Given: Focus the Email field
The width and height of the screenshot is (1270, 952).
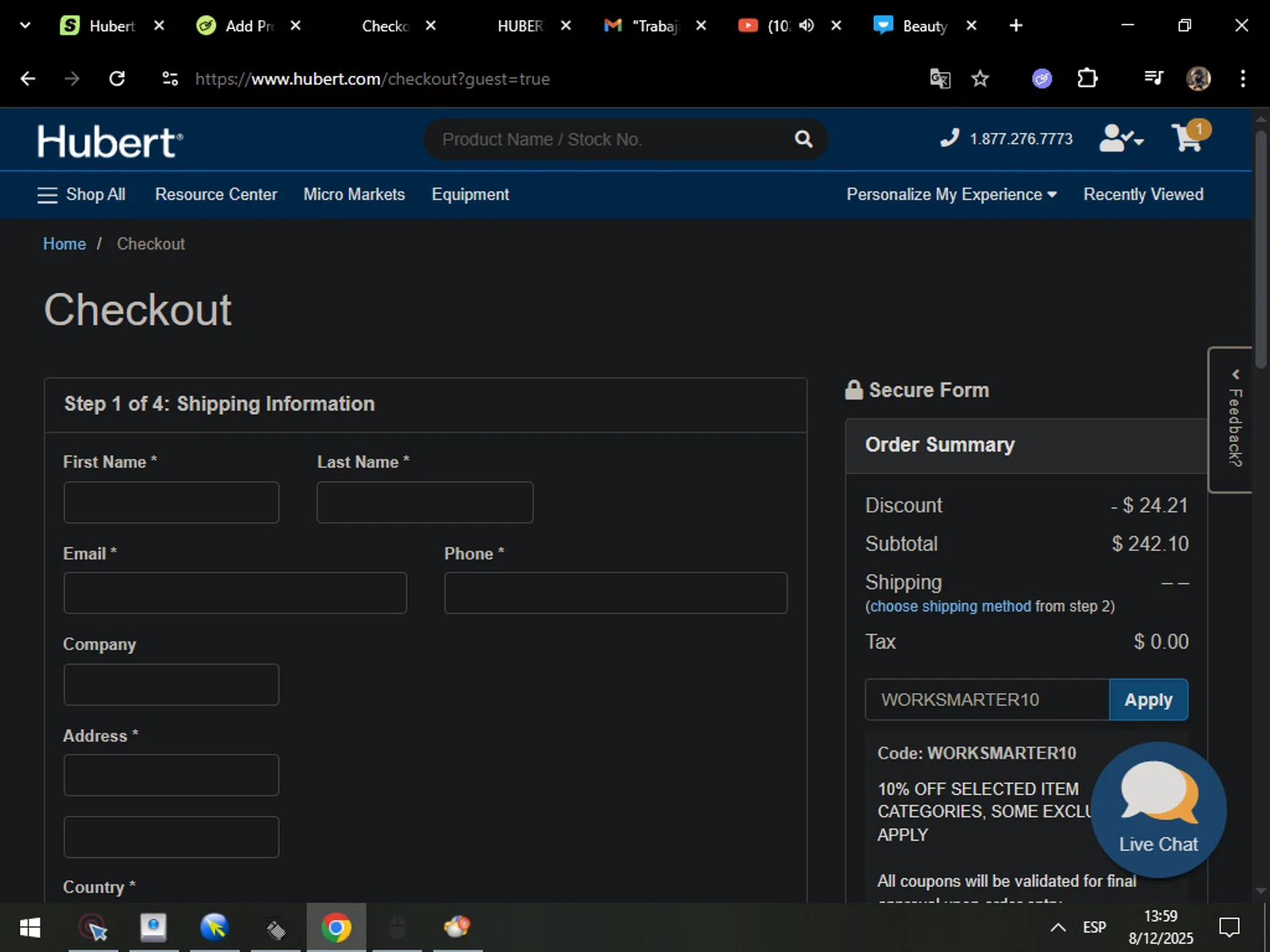Looking at the screenshot, I should [235, 593].
